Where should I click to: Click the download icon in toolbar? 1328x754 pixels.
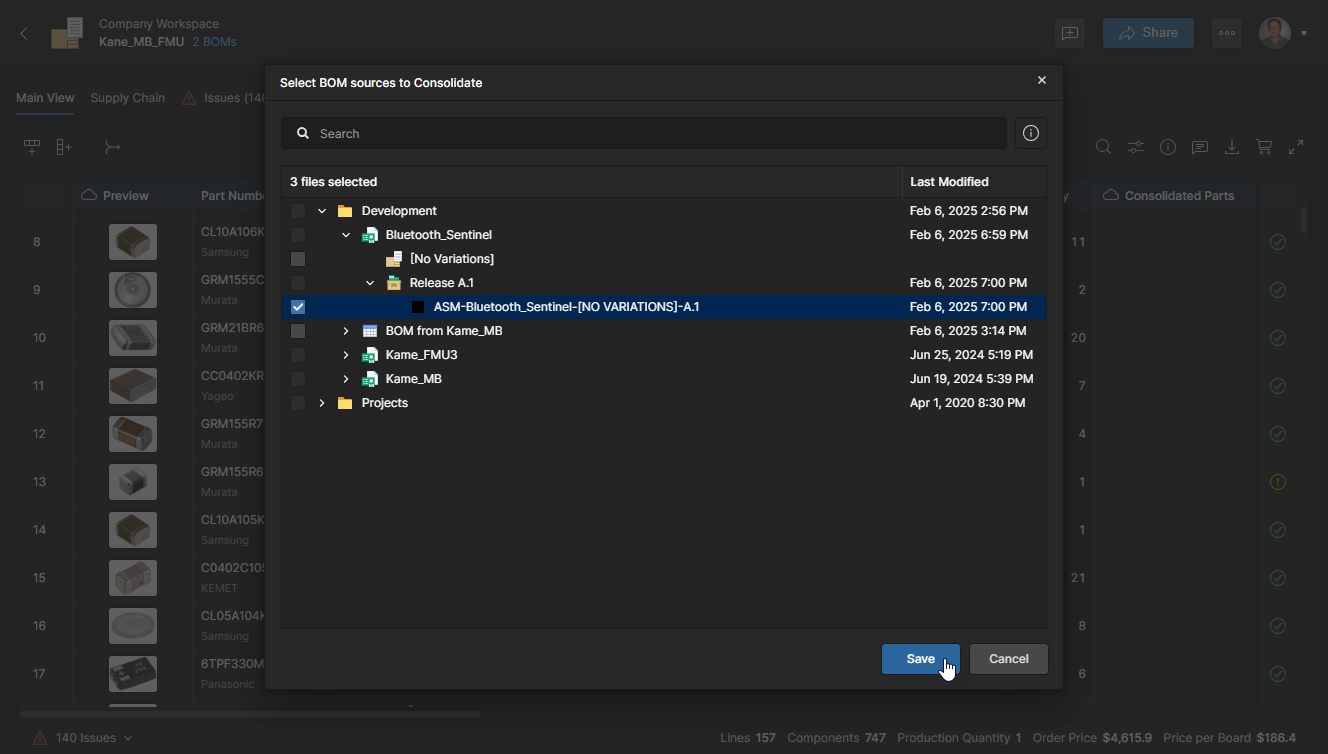coord(1232,147)
